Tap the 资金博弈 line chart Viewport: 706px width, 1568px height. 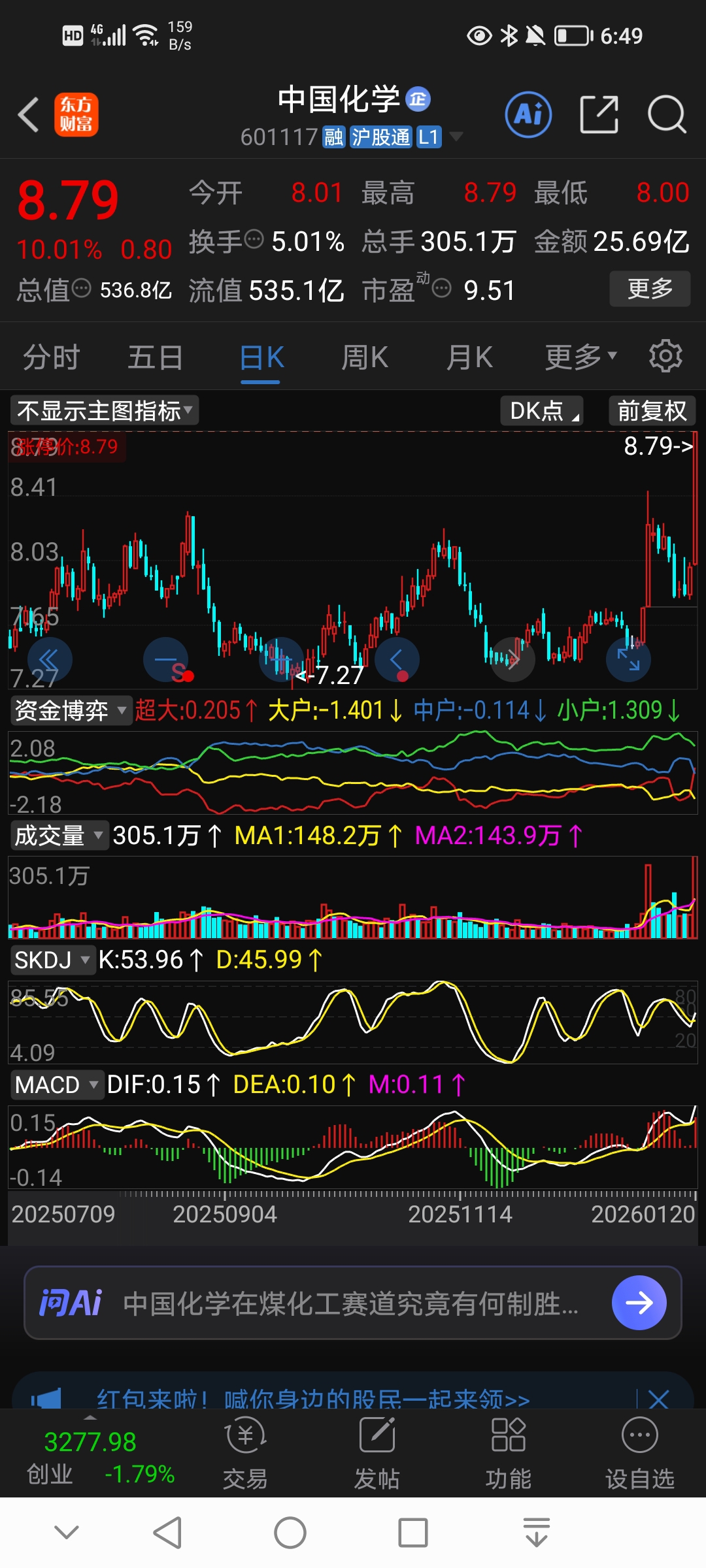[x=353, y=773]
